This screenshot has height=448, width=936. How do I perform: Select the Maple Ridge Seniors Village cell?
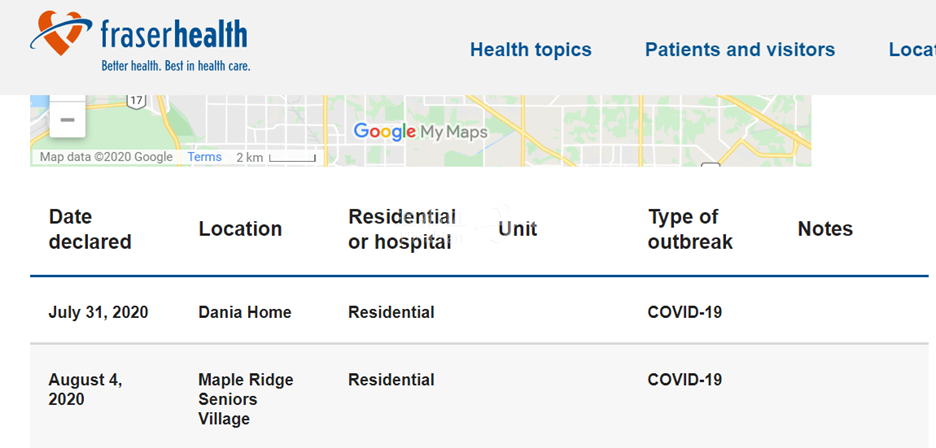click(246, 399)
